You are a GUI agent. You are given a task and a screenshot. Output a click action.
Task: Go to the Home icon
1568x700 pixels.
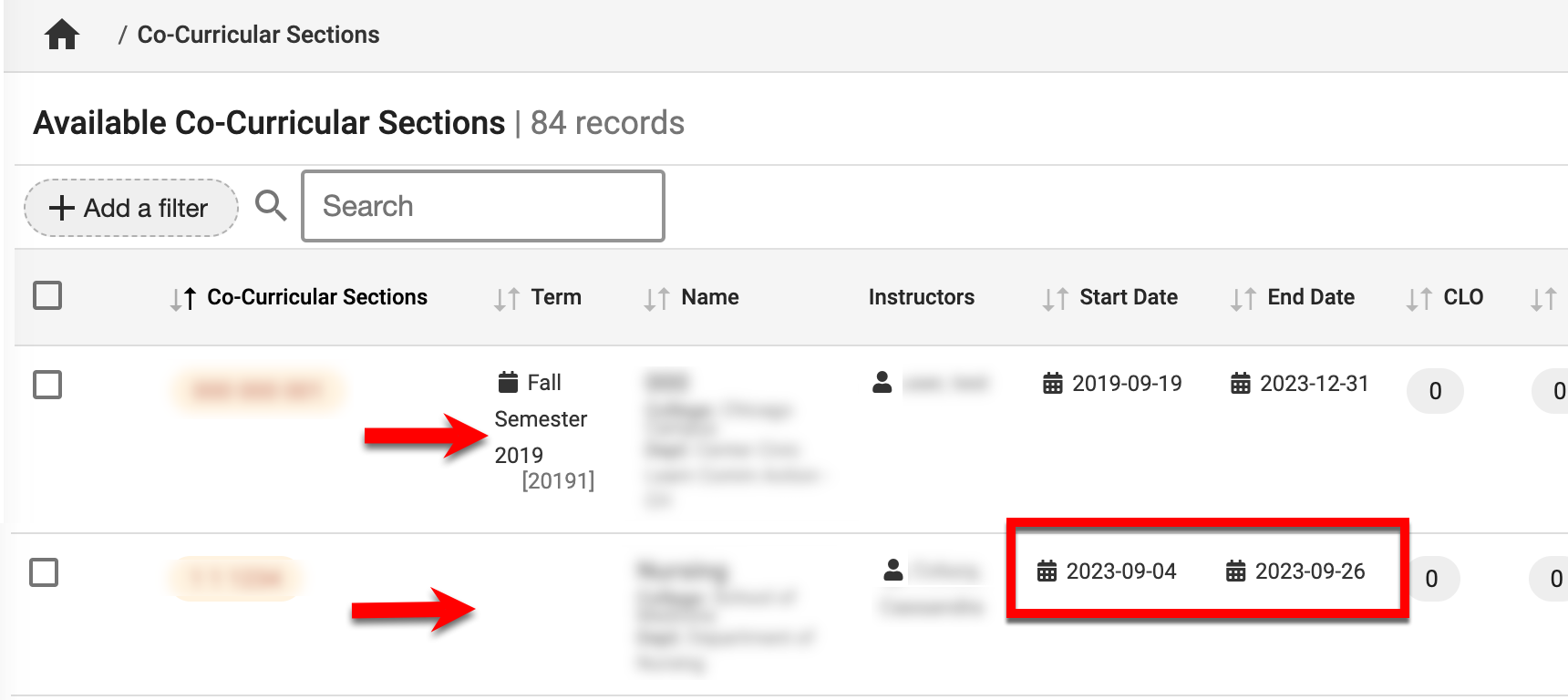(62, 36)
